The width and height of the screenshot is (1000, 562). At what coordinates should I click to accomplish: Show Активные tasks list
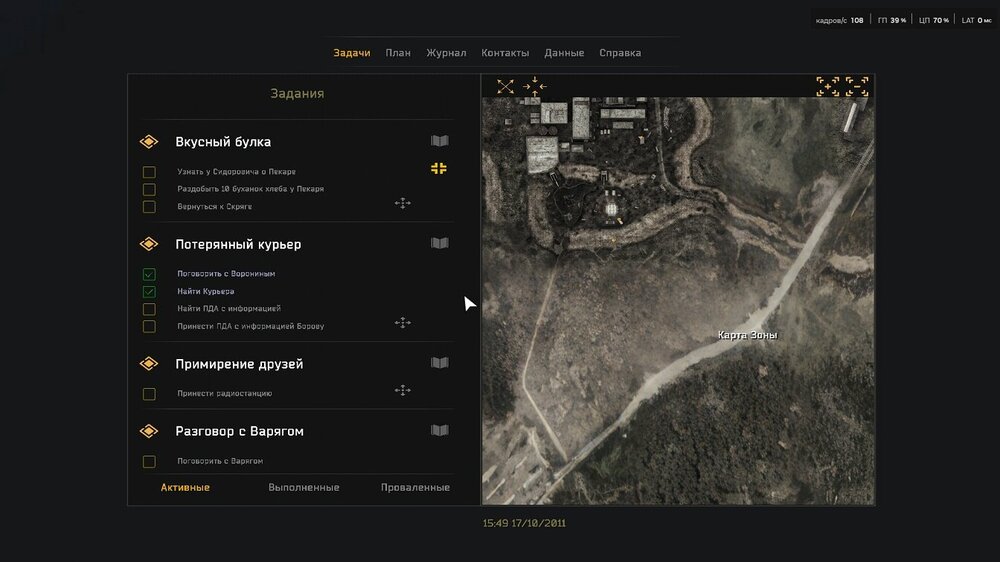coord(185,487)
